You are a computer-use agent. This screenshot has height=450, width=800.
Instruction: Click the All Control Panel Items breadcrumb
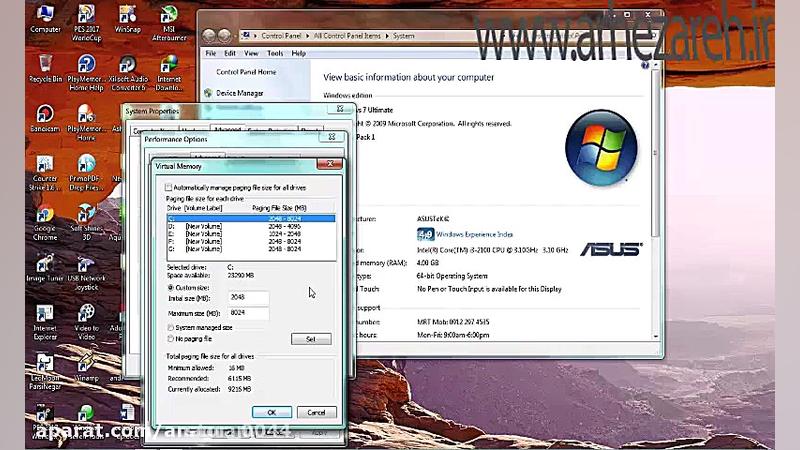(x=347, y=36)
